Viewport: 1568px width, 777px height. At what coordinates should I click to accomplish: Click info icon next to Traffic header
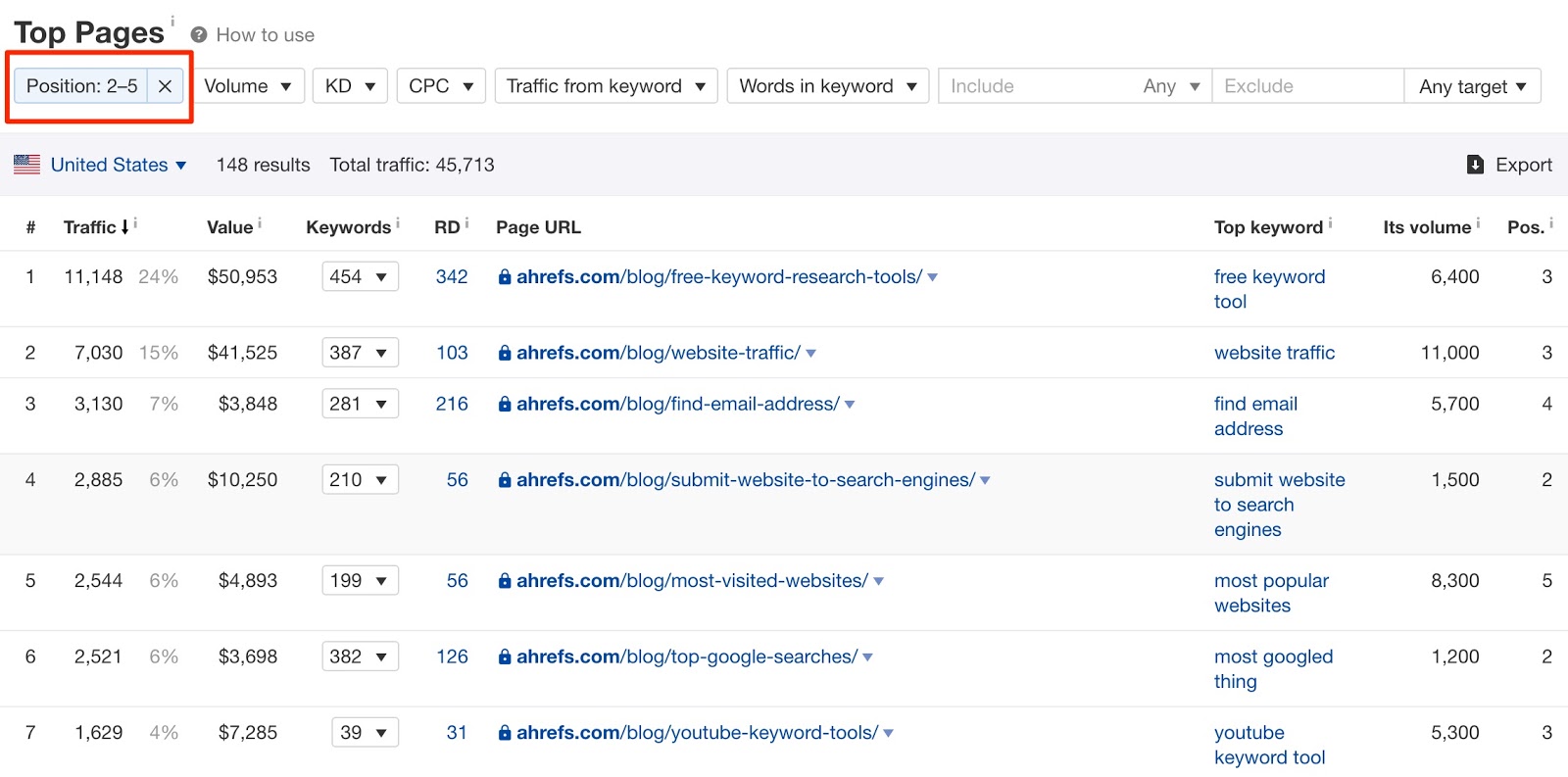coord(135,222)
